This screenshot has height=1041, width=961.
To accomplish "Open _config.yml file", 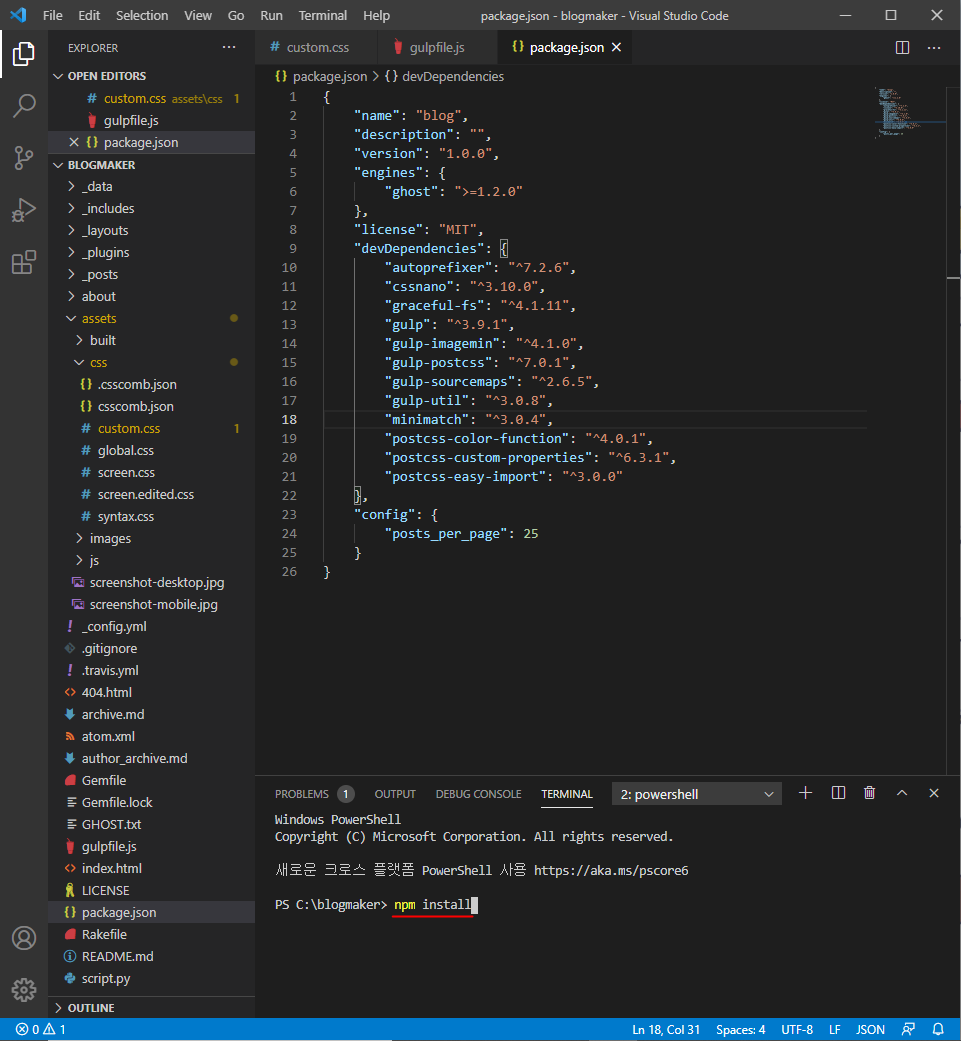I will coord(114,626).
